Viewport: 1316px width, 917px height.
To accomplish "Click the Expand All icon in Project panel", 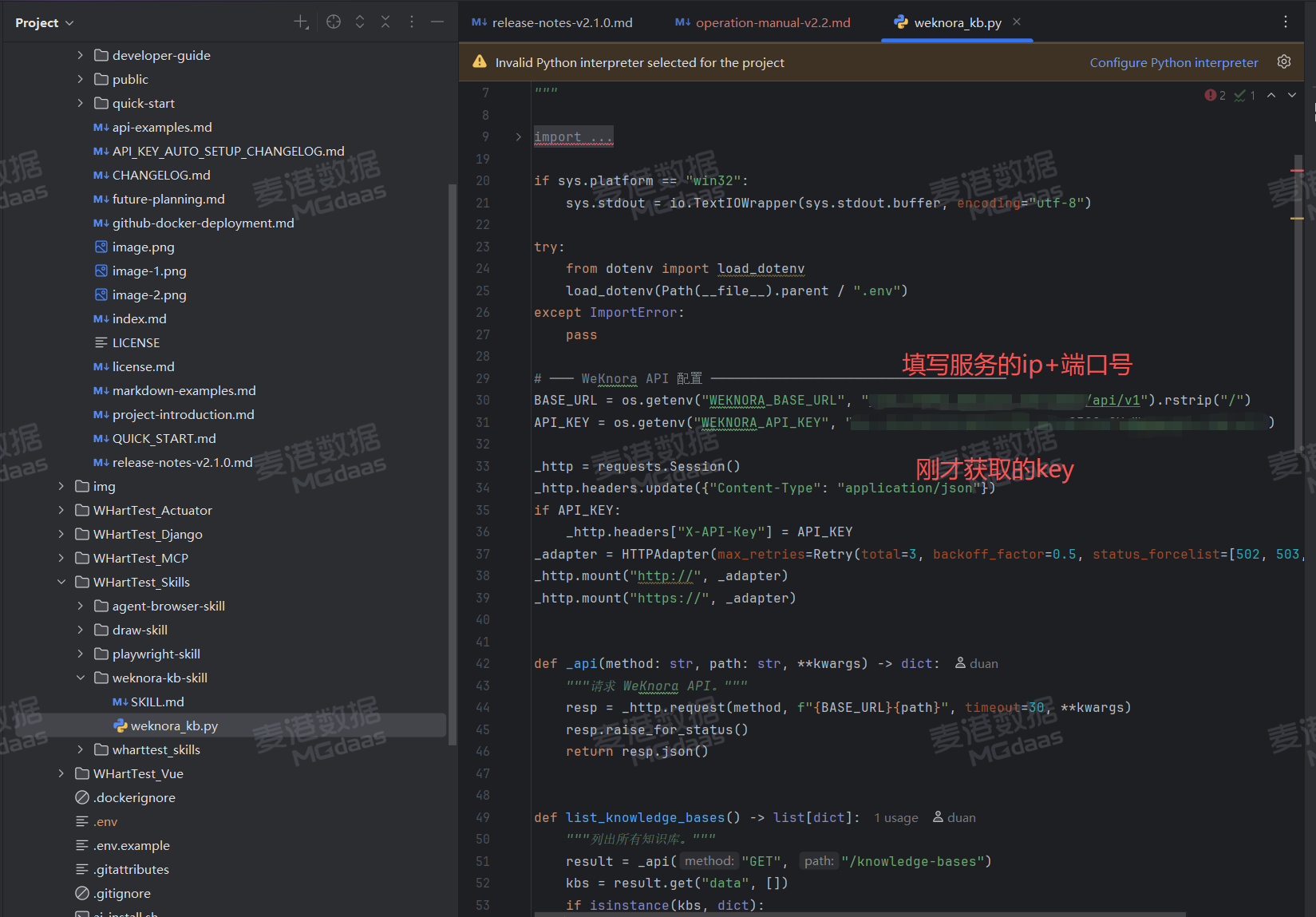I will click(360, 22).
